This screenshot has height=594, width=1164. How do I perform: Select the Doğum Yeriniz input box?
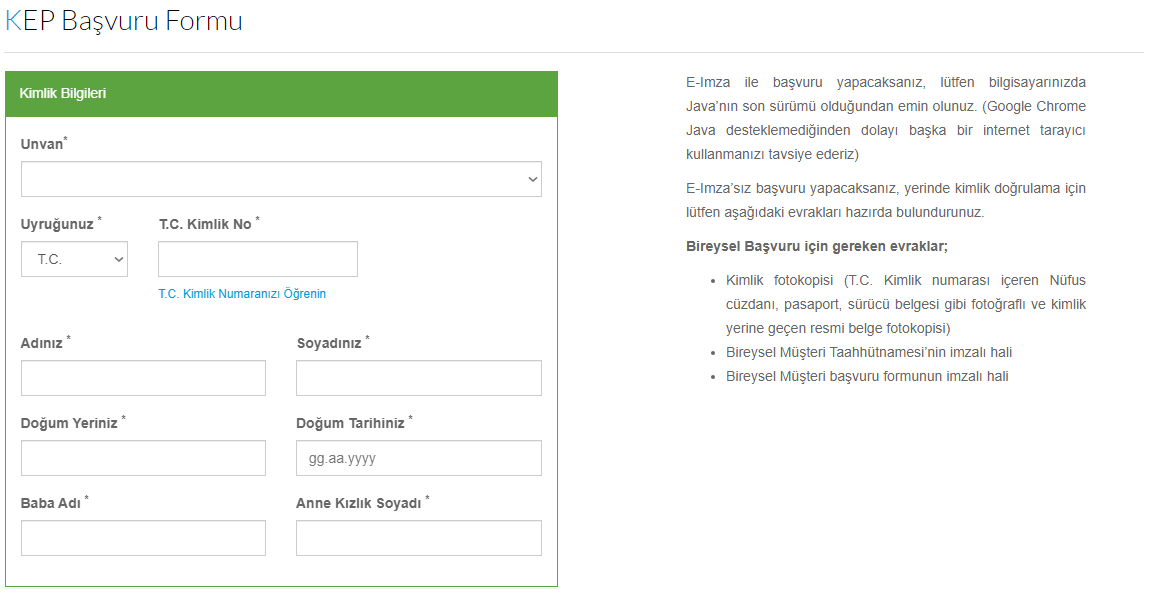tap(143, 458)
